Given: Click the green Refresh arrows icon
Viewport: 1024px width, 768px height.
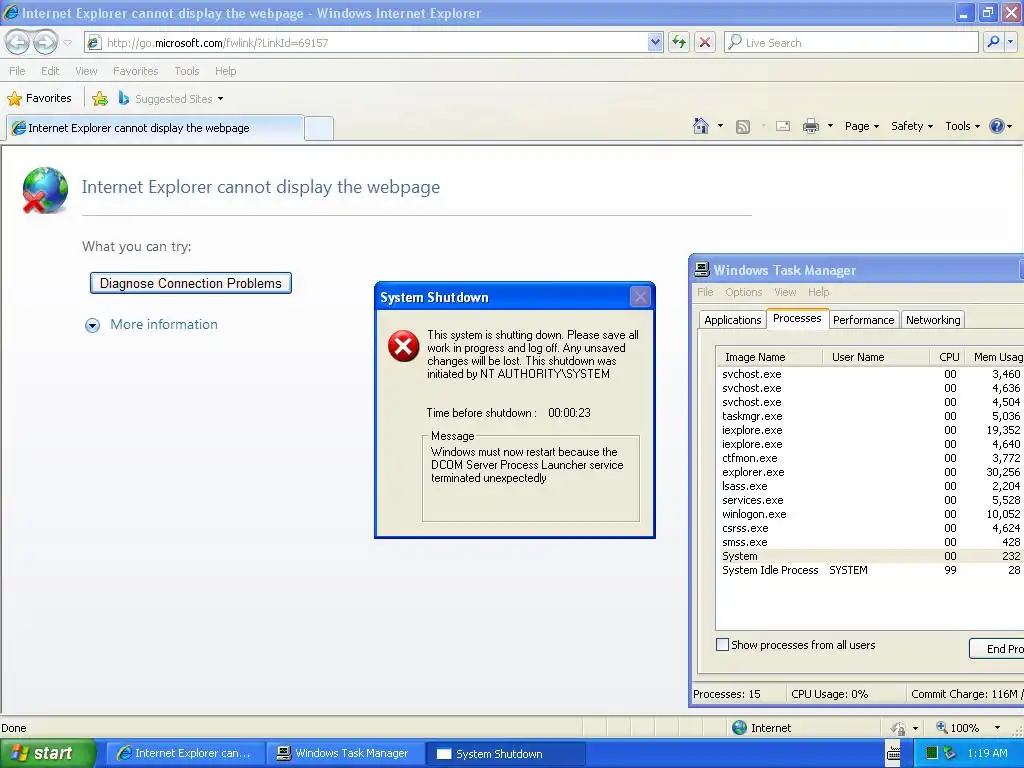Looking at the screenshot, I should pos(679,42).
